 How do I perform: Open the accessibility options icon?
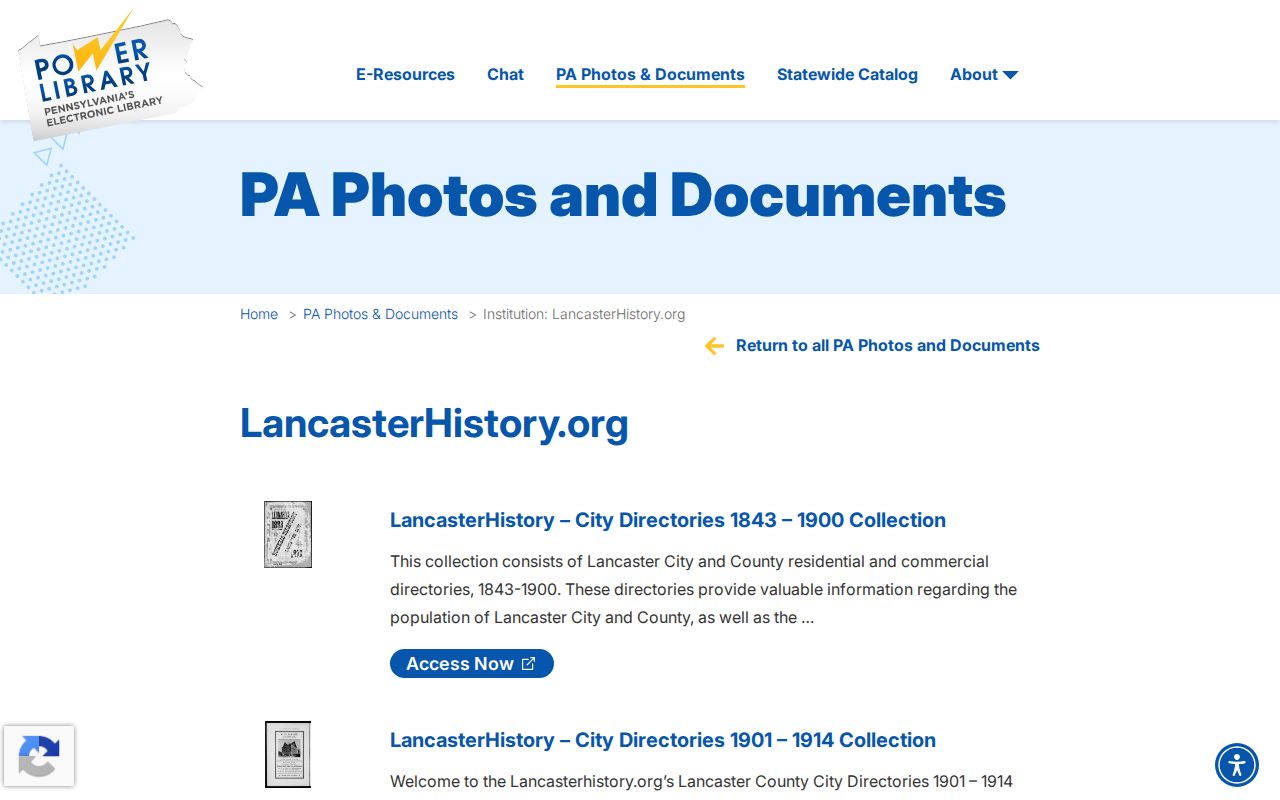tap(1237, 766)
